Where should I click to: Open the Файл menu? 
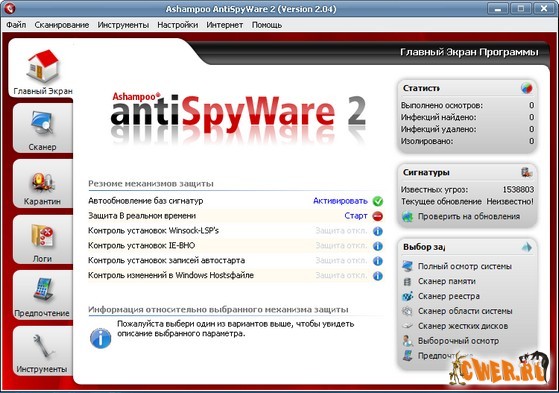pyautogui.click(x=16, y=25)
